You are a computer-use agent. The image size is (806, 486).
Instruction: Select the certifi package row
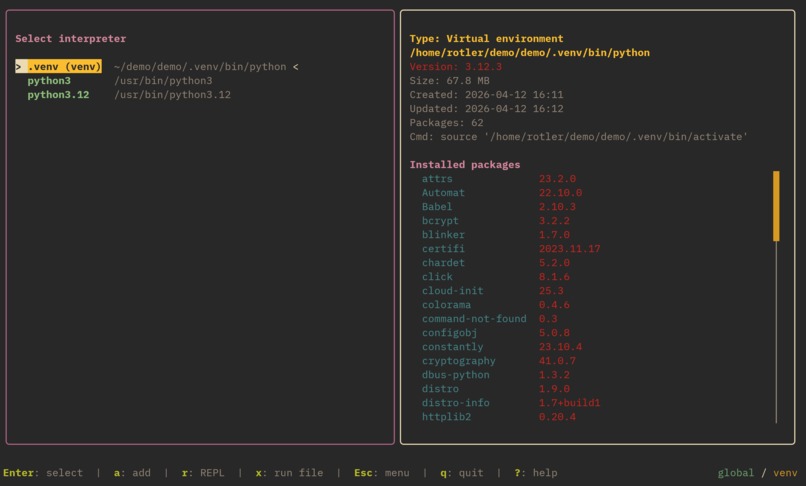(511, 248)
